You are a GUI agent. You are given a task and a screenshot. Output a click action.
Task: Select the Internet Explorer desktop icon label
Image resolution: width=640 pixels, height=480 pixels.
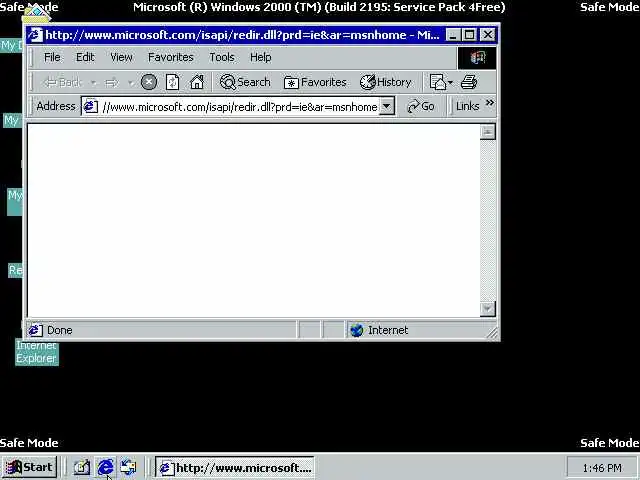37,352
